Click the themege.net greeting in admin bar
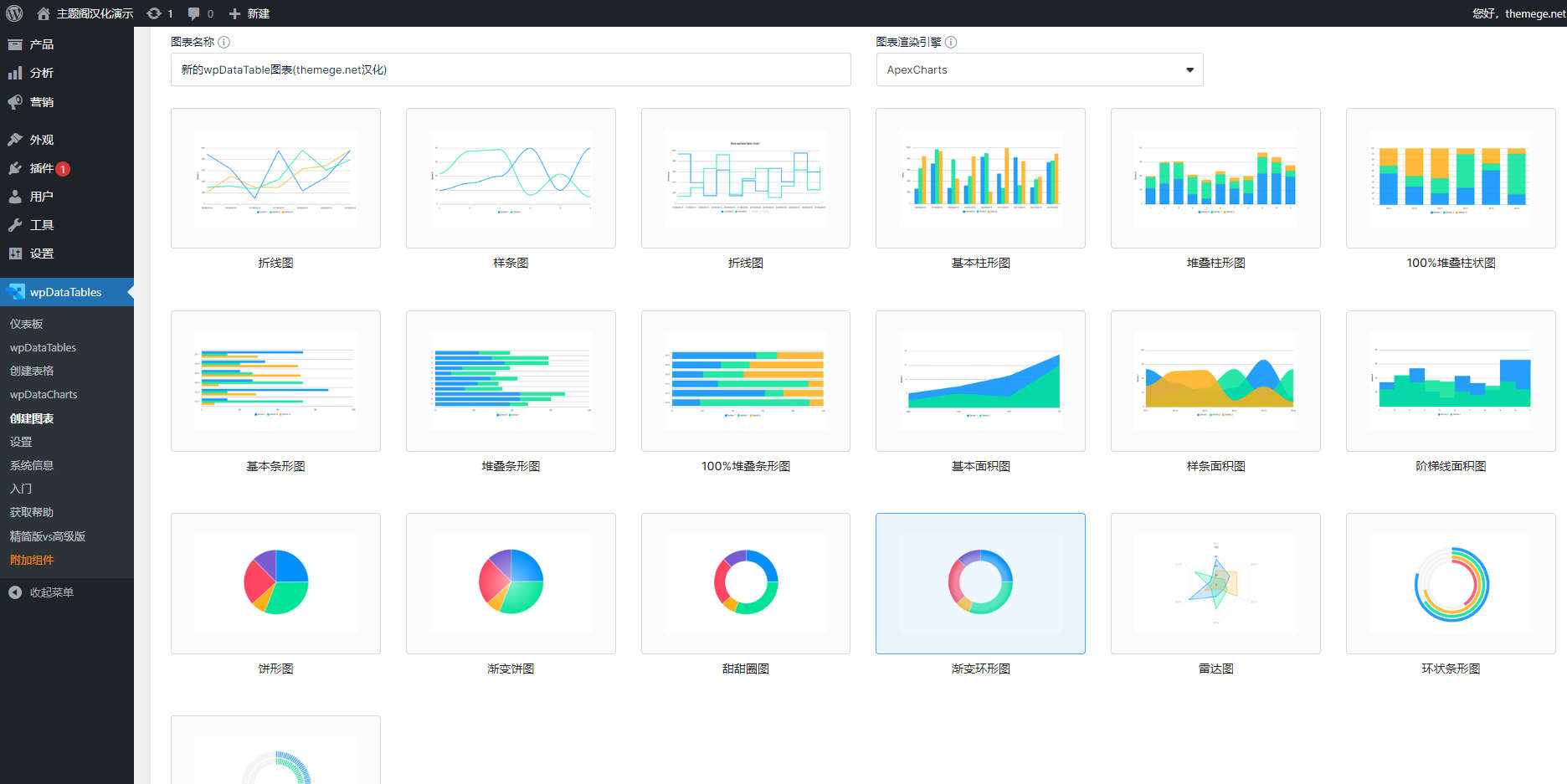 click(1518, 13)
